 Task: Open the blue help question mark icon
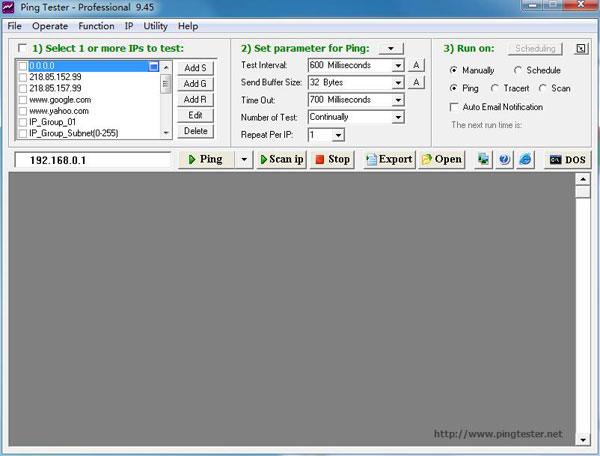pos(504,159)
